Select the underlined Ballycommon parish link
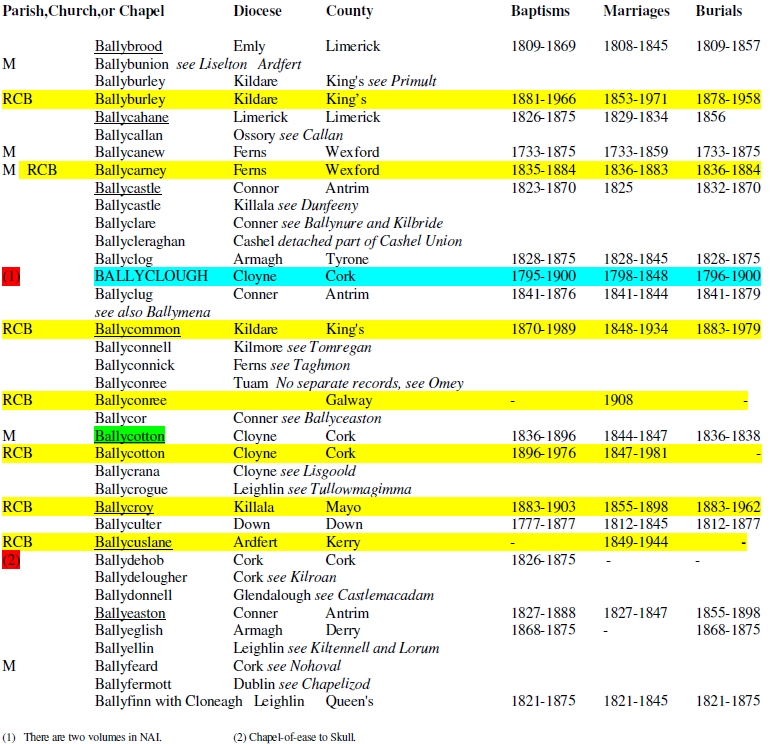Viewport: 772px width, 744px height. pyautogui.click(x=137, y=329)
